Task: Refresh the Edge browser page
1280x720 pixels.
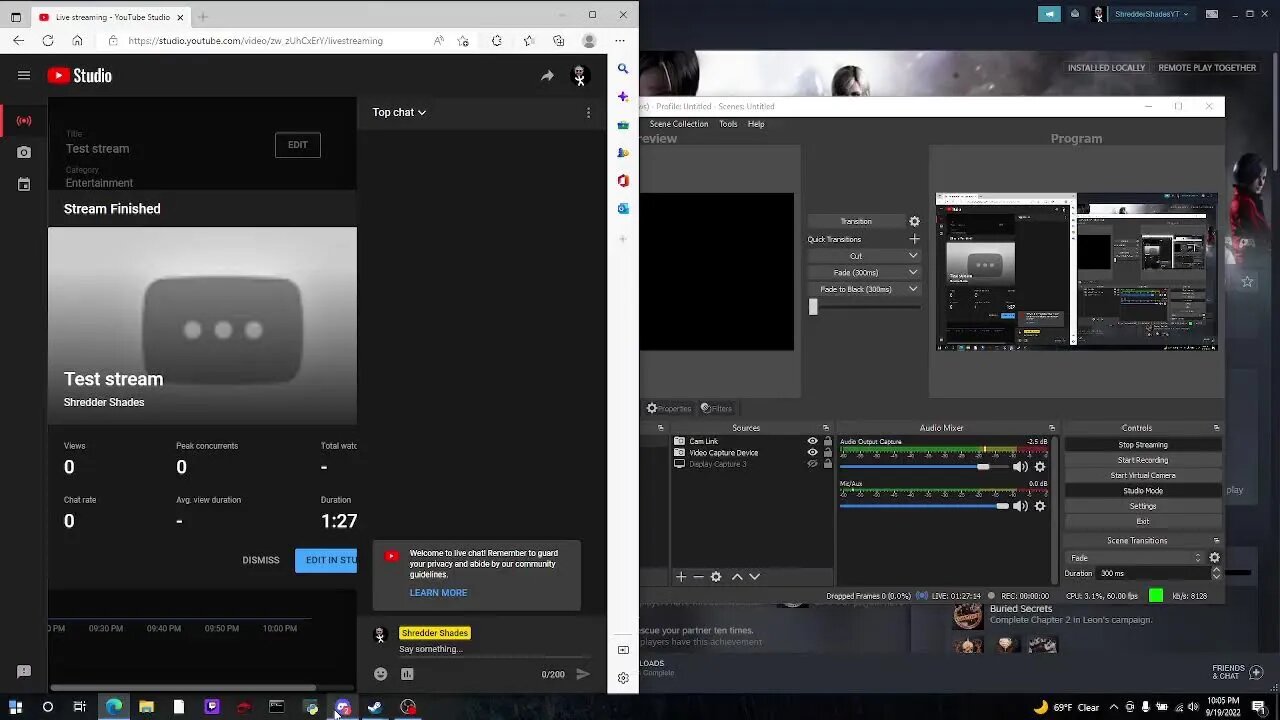Action: tap(48, 41)
